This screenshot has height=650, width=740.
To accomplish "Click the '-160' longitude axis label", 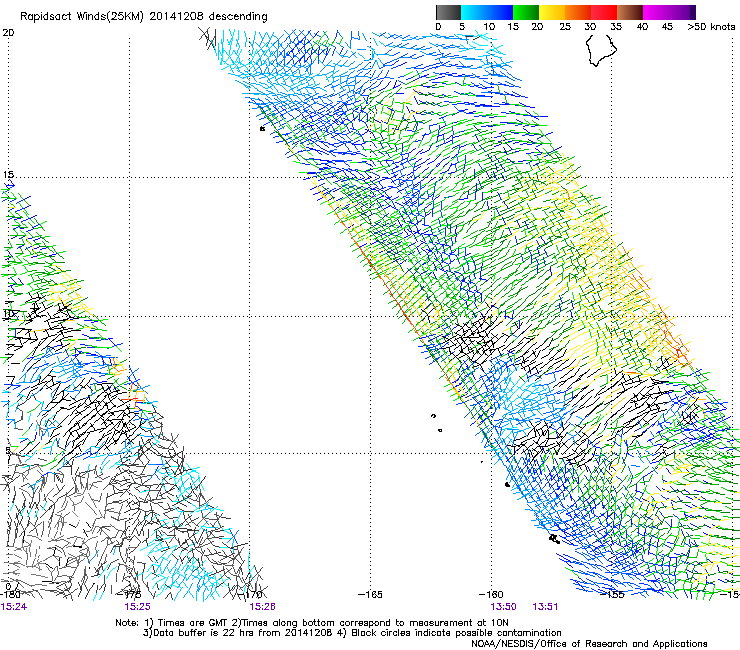I will (491, 595).
